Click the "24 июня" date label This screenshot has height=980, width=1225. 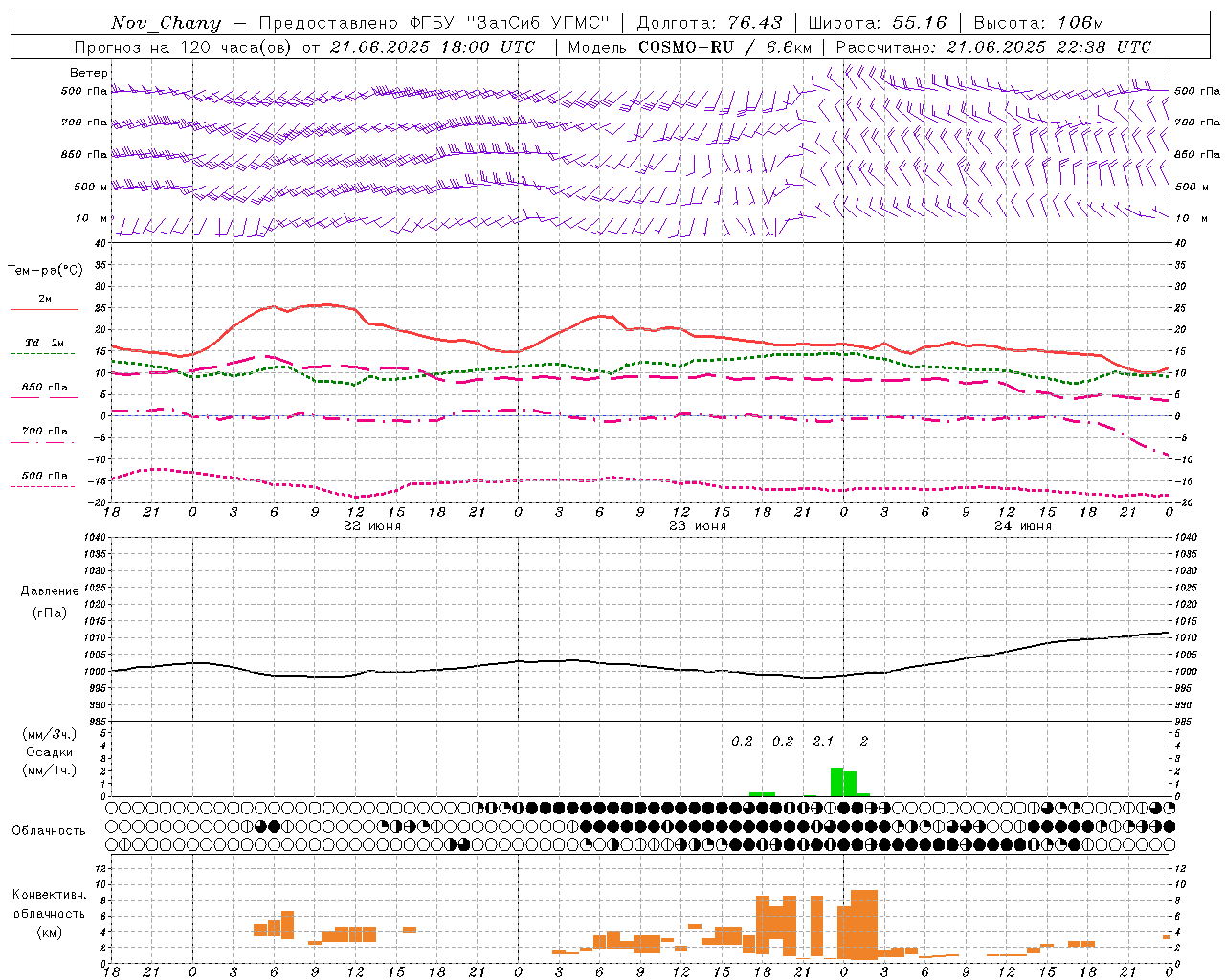click(1023, 526)
